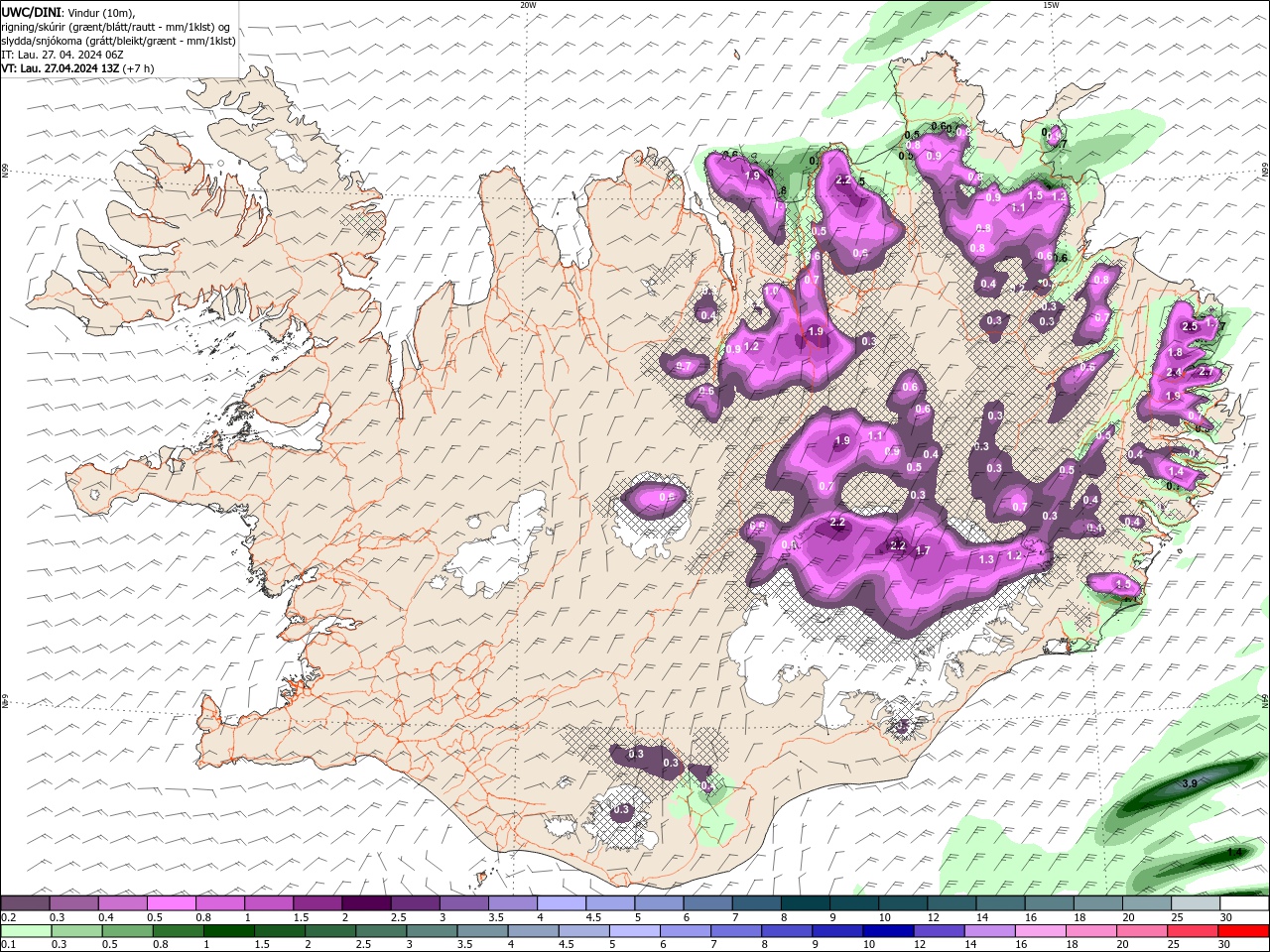
Task: Select the white snow scale swatch above 30
Action: (1244, 903)
